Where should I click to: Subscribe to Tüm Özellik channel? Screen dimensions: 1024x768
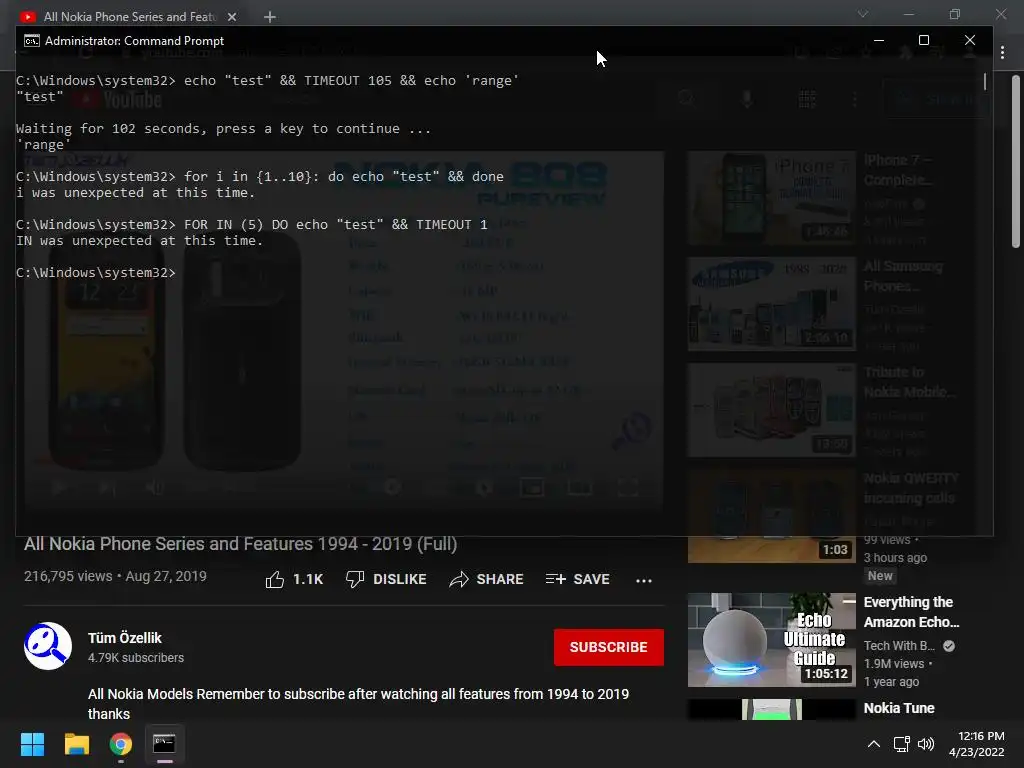pos(609,647)
